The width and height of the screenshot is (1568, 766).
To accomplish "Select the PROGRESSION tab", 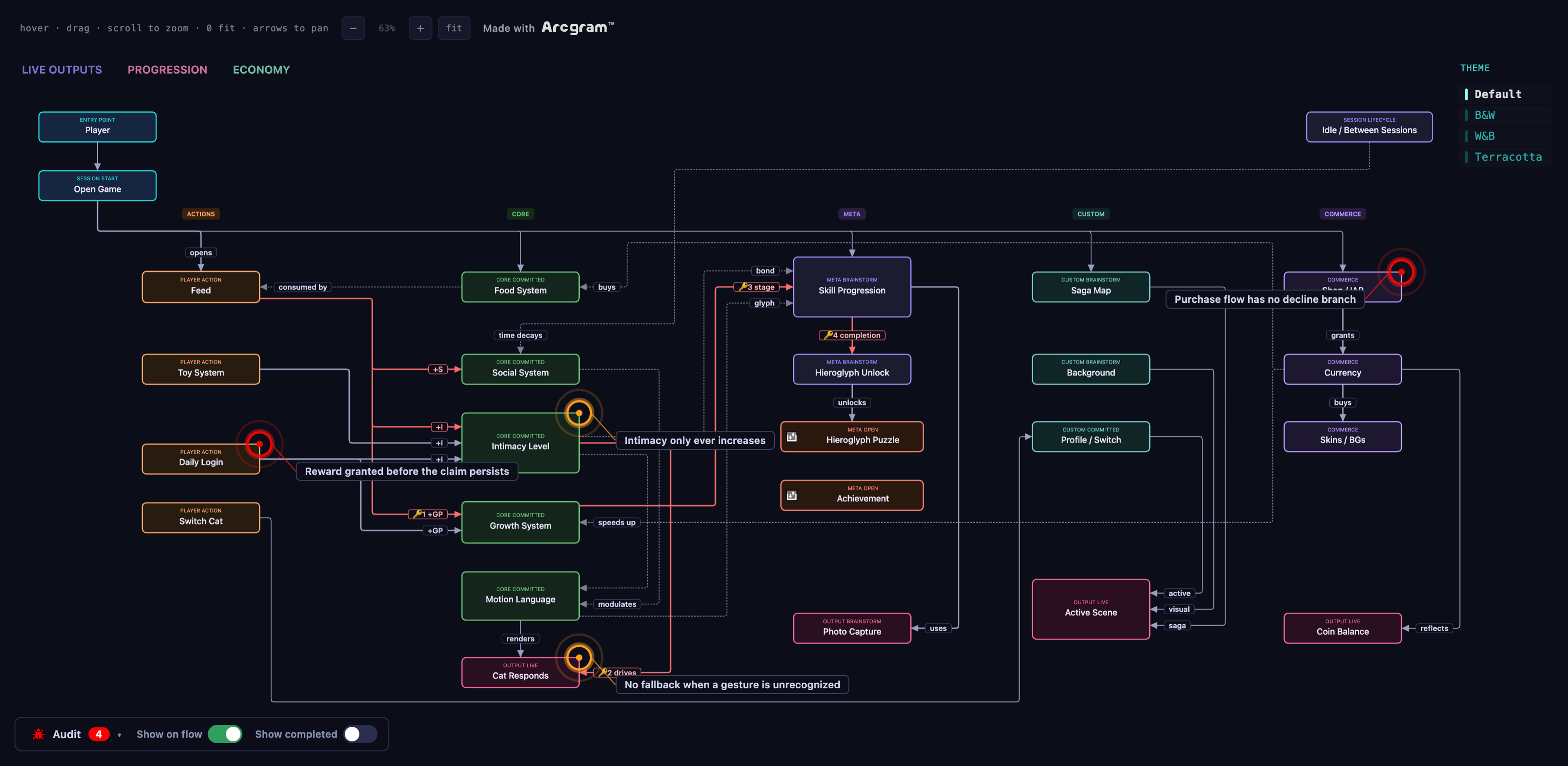I will coord(167,69).
